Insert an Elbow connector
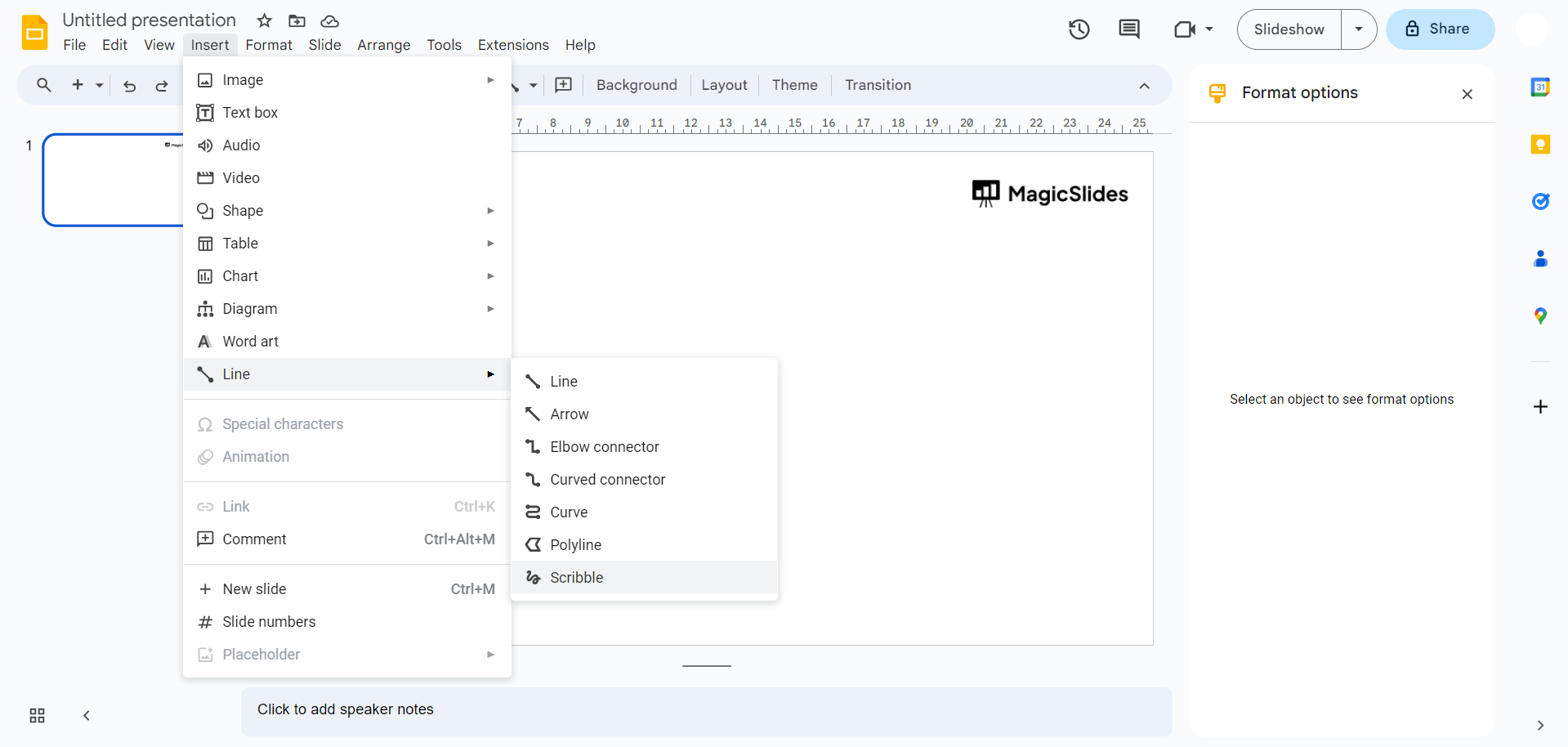The width and height of the screenshot is (1568, 747). [x=604, y=446]
